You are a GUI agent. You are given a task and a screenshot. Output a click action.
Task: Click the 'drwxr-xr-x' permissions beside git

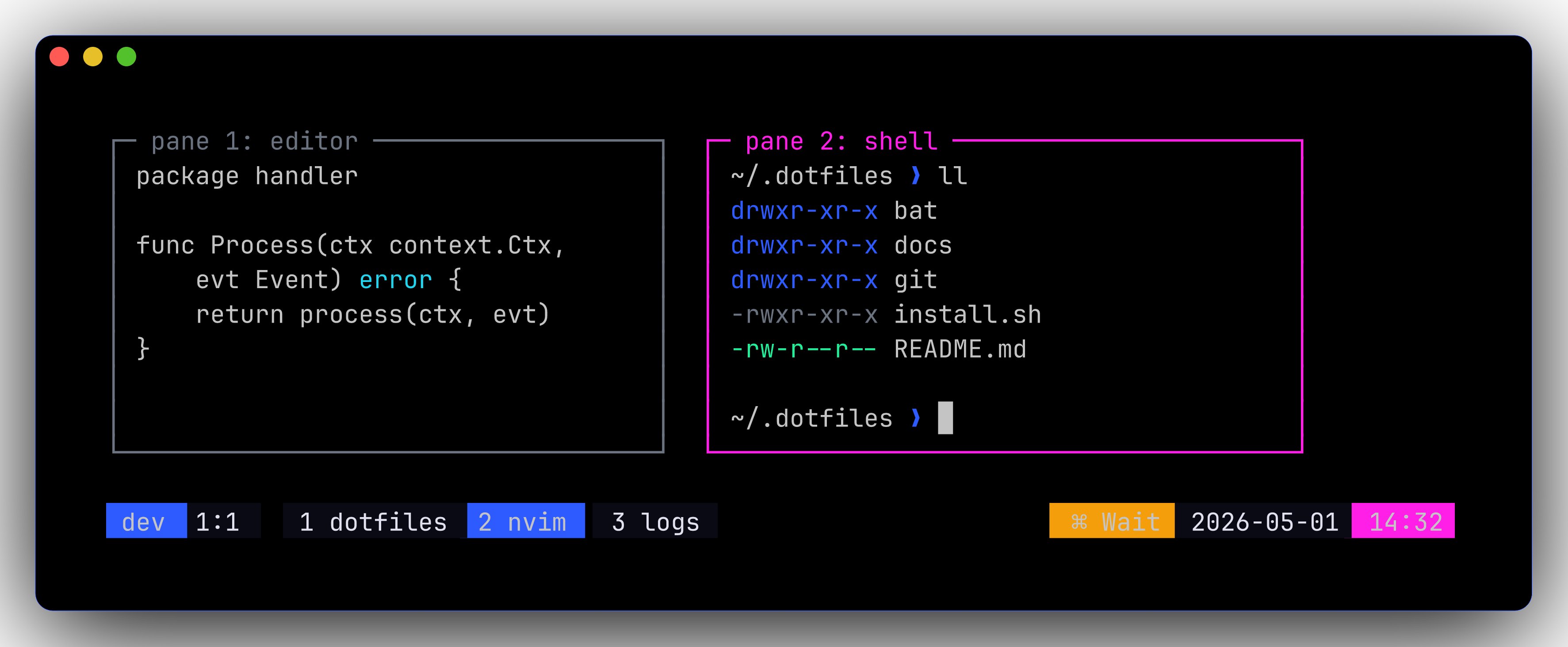(804, 280)
